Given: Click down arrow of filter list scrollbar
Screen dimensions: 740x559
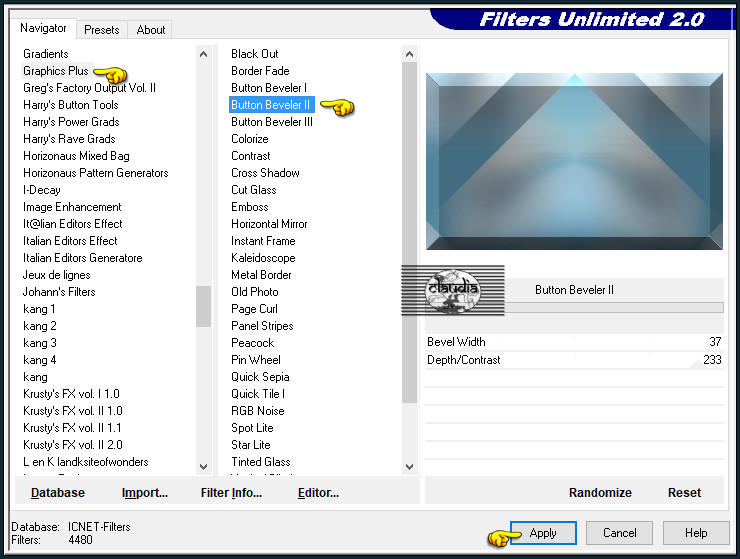Looking at the screenshot, I should click(x=409, y=467).
